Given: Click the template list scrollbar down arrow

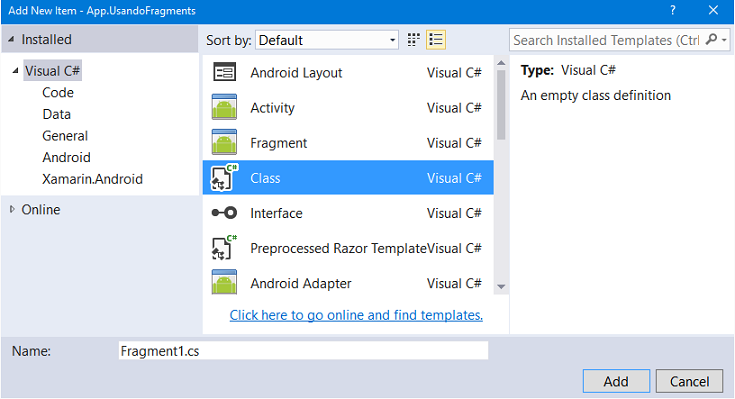Looking at the screenshot, I should (501, 286).
